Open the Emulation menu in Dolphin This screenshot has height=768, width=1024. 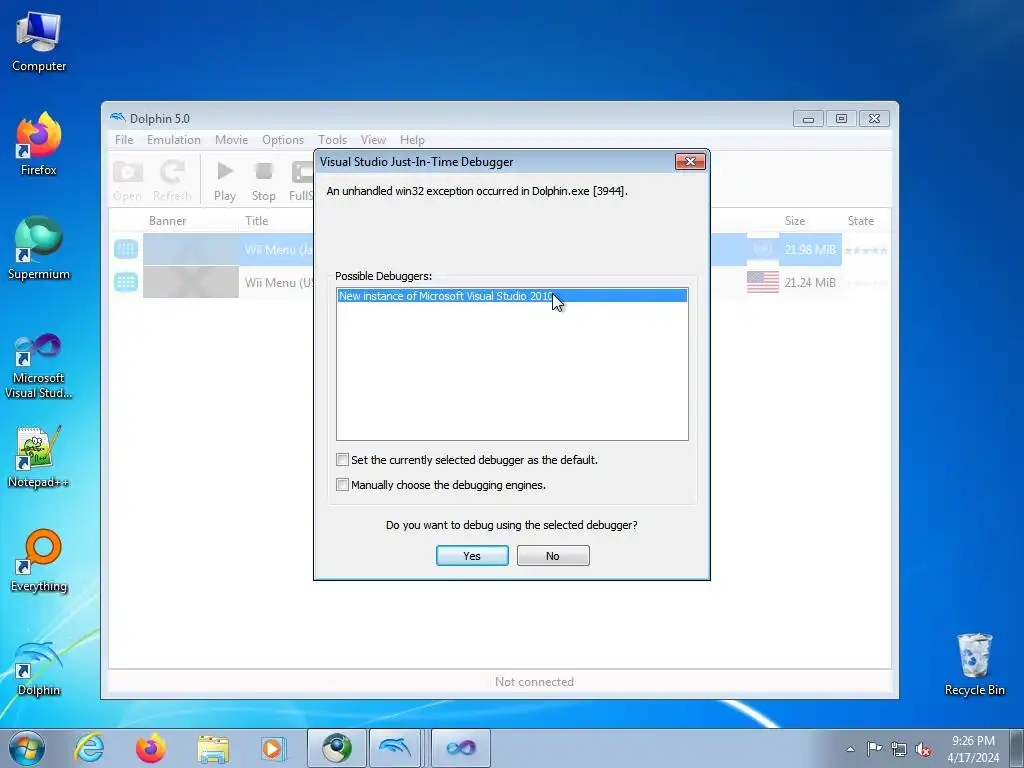click(174, 140)
